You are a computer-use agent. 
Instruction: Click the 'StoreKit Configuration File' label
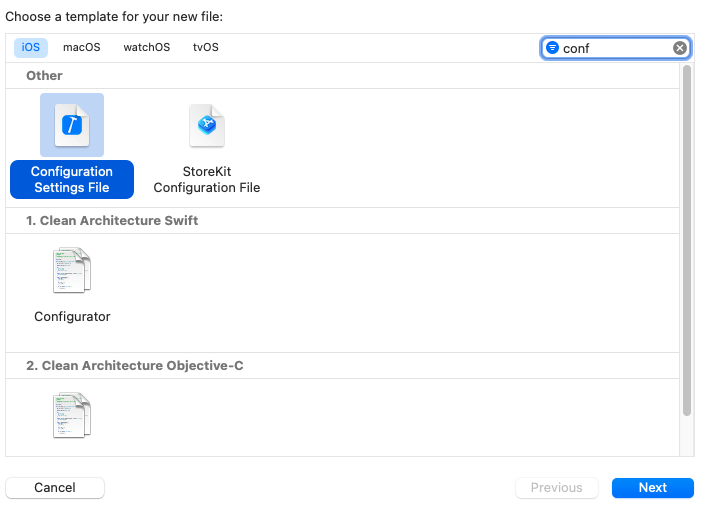pyautogui.click(x=207, y=179)
